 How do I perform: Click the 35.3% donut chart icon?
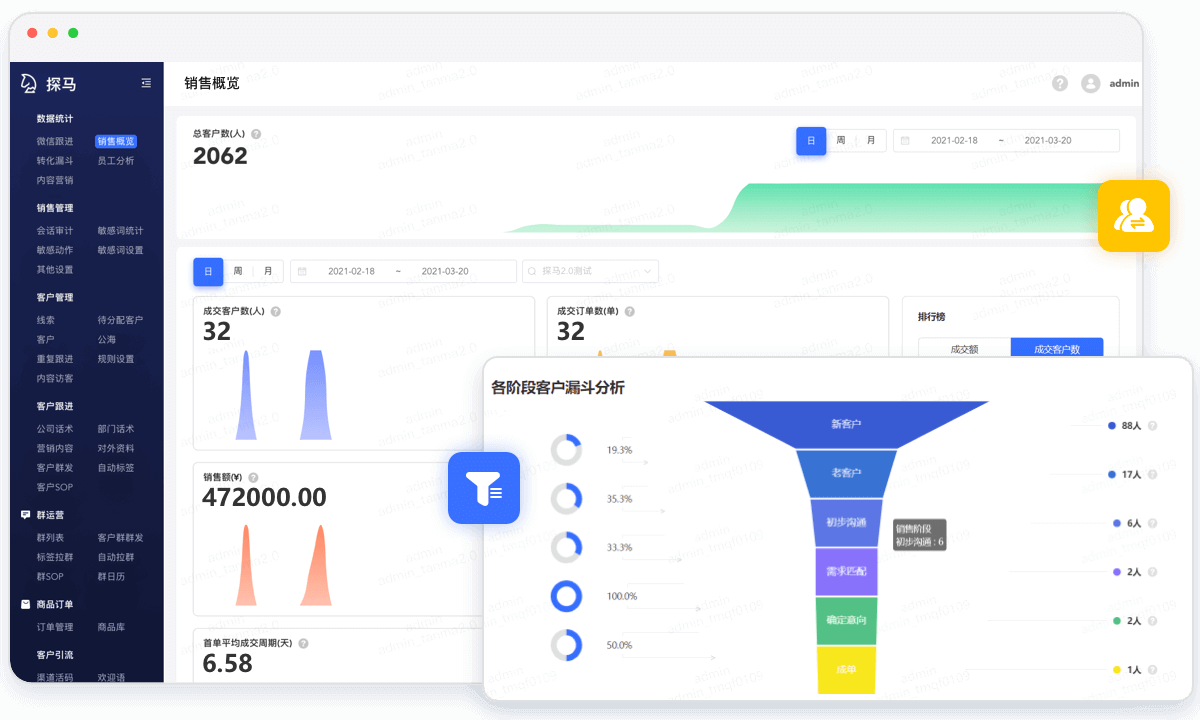tap(566, 499)
